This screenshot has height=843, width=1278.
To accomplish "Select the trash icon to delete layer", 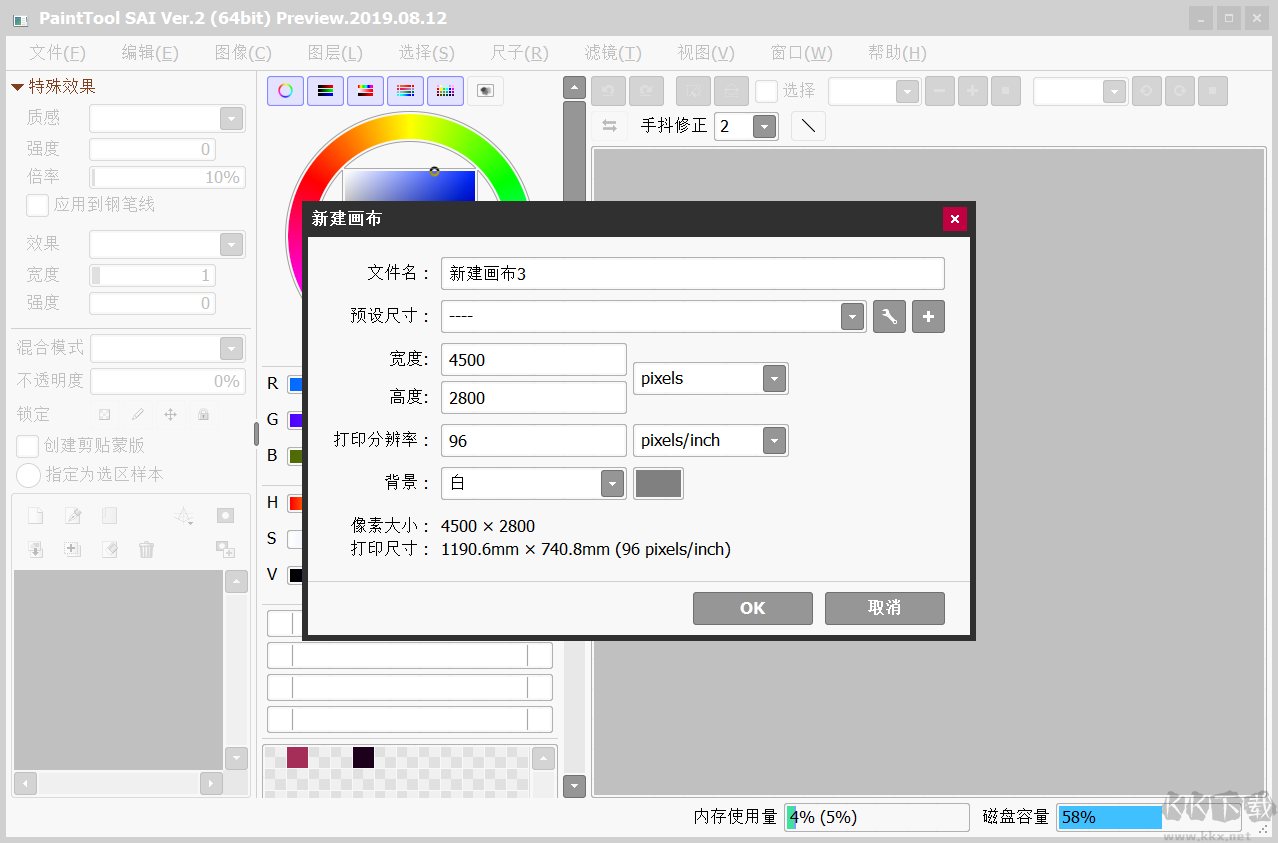I will tap(146, 548).
